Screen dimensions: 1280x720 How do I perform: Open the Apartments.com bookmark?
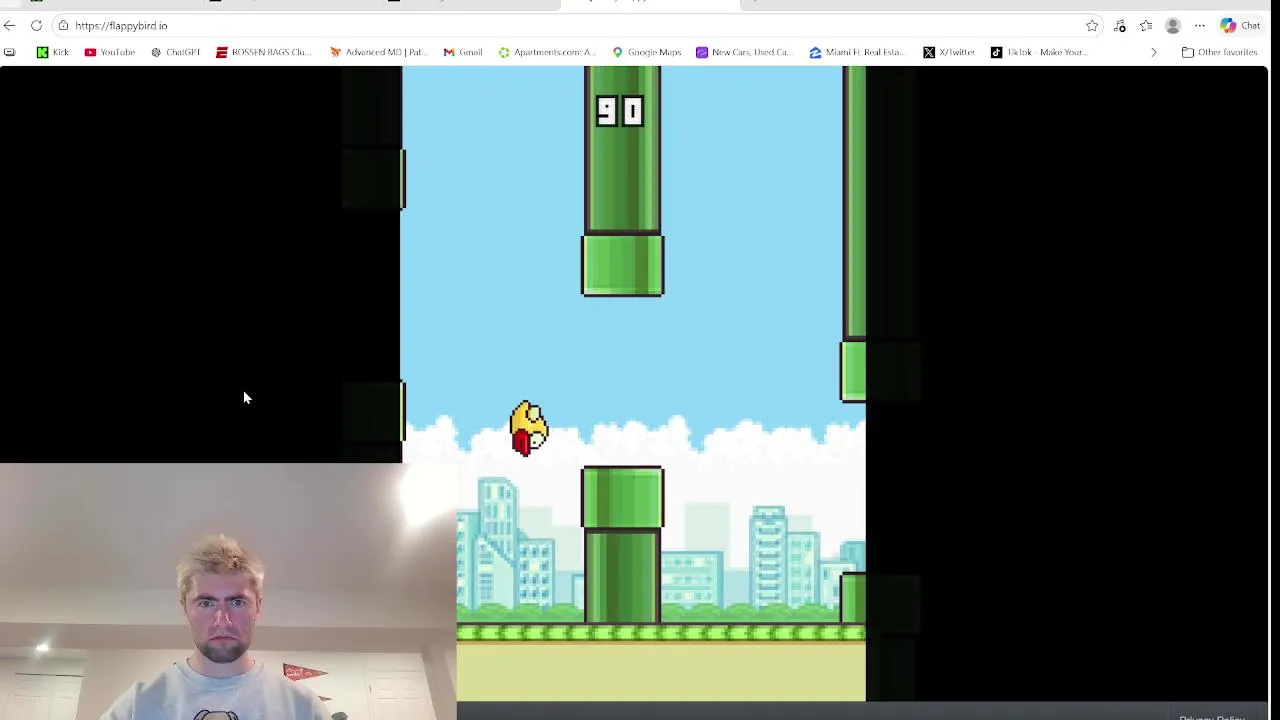point(547,52)
